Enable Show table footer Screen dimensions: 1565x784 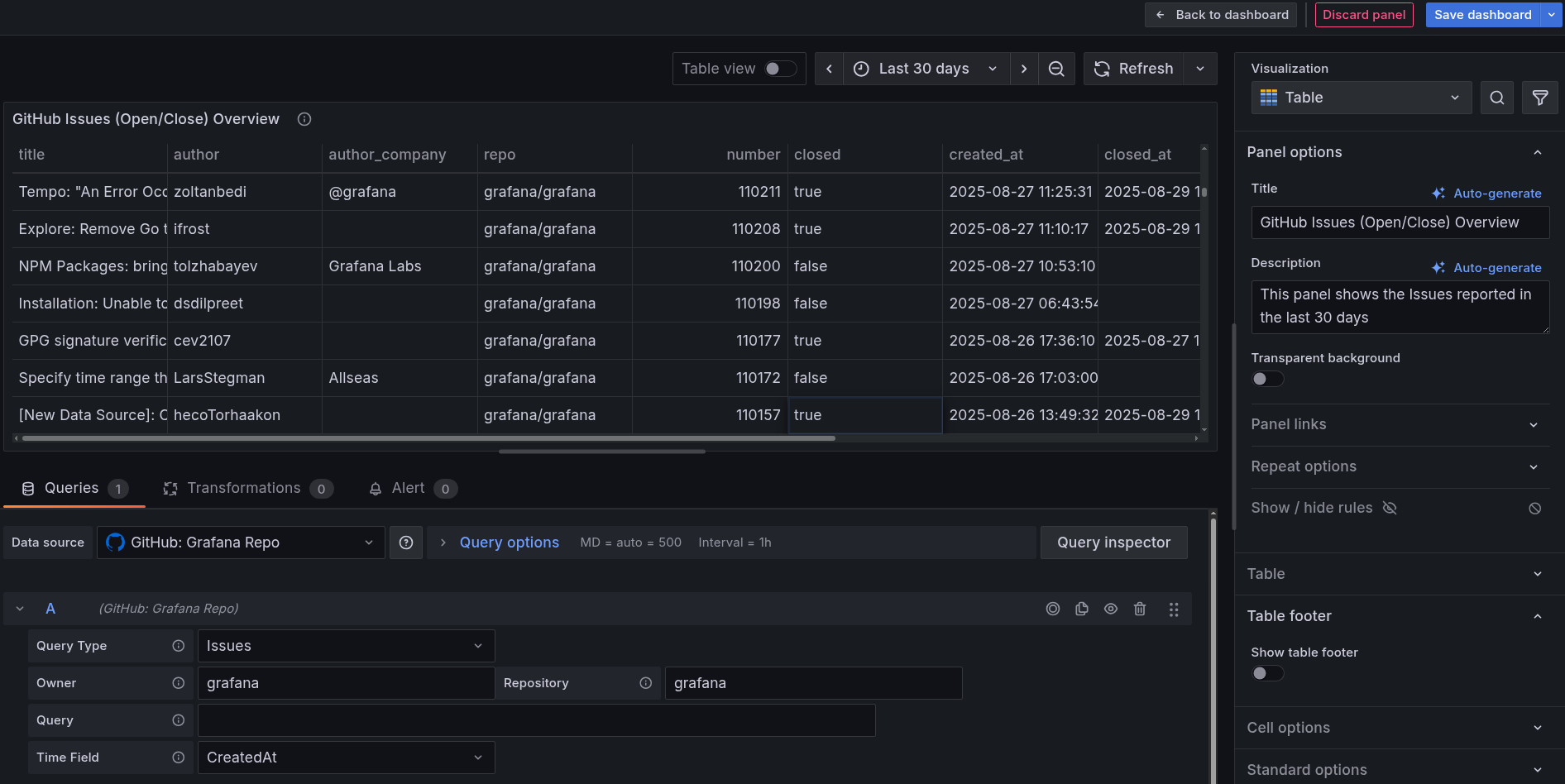coord(1266,672)
